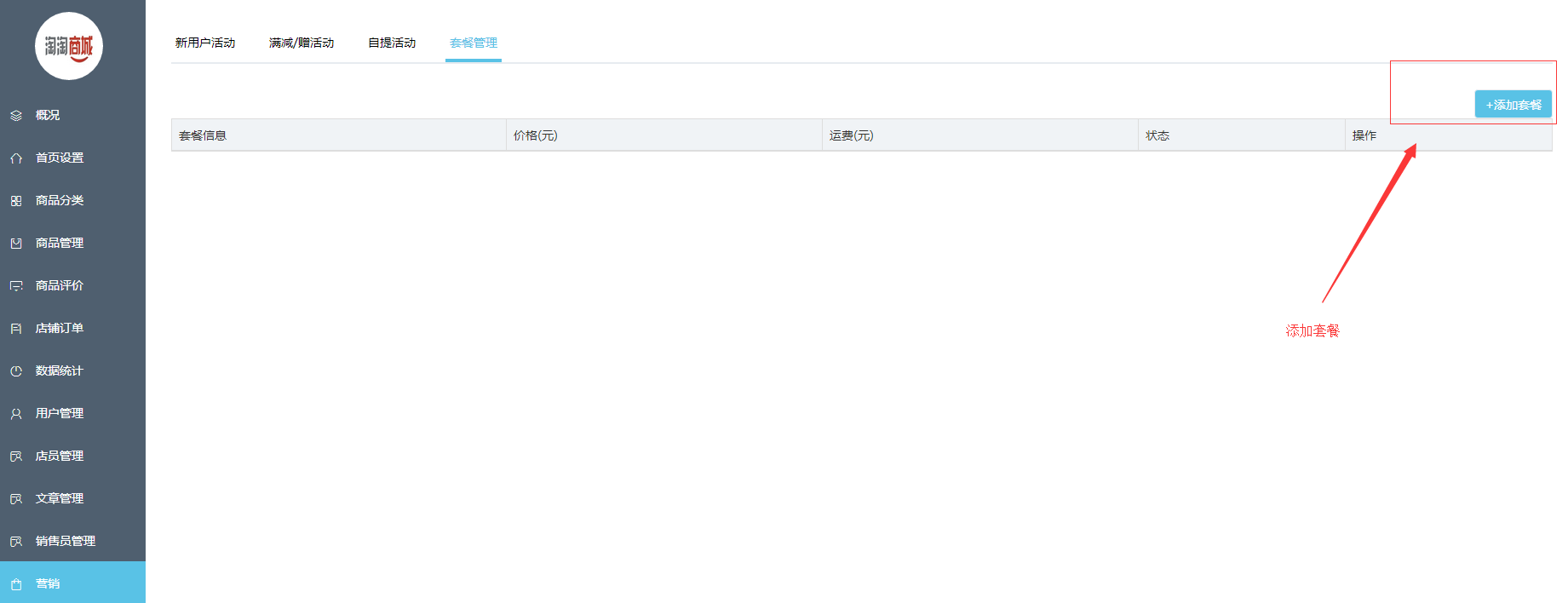Click the 操作 column header
Viewport: 1568px width, 603px height.
[x=1449, y=135]
